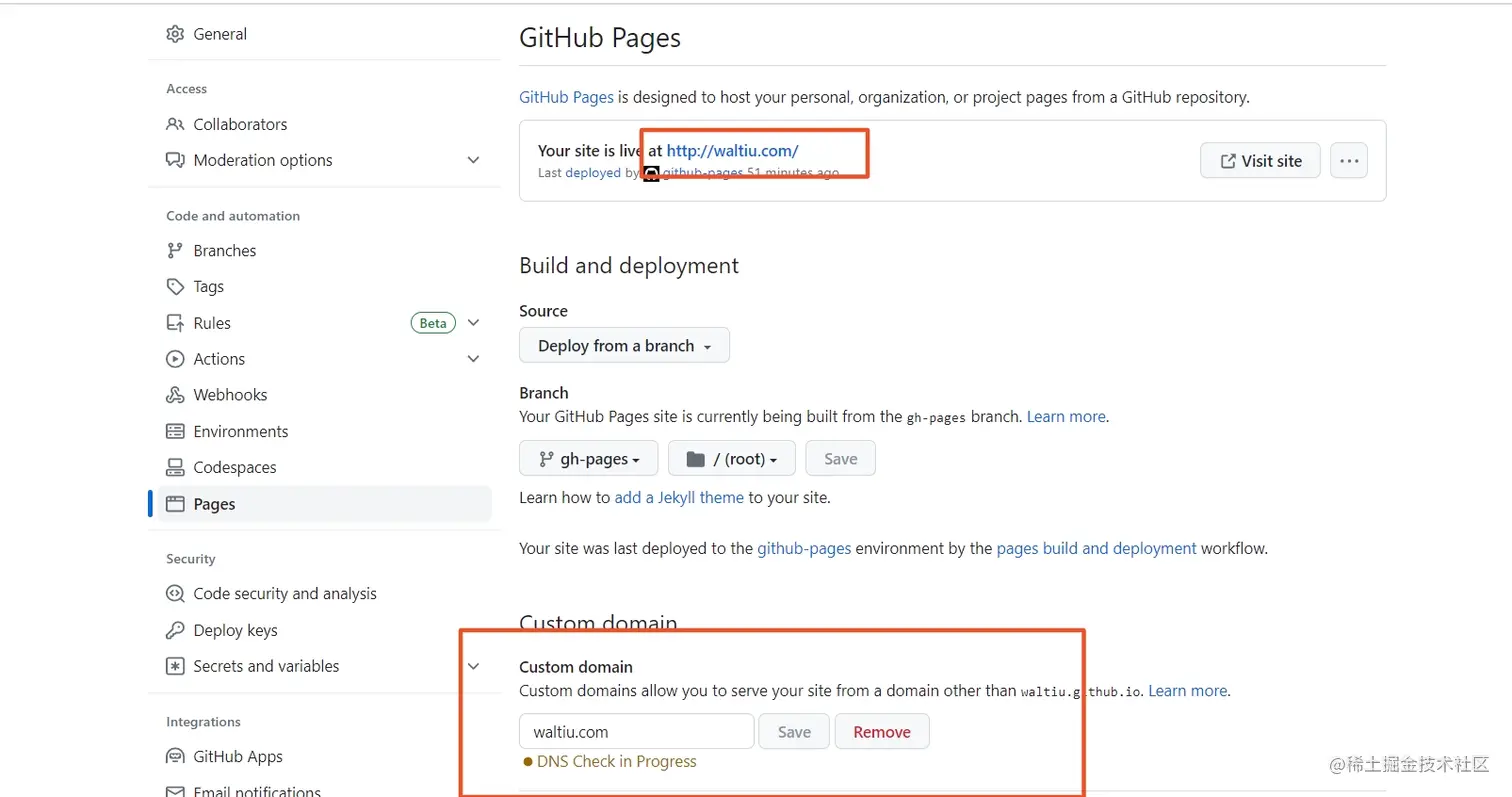Expand the Rules submenu chevron
The height and width of the screenshot is (797, 1512).
click(474, 323)
